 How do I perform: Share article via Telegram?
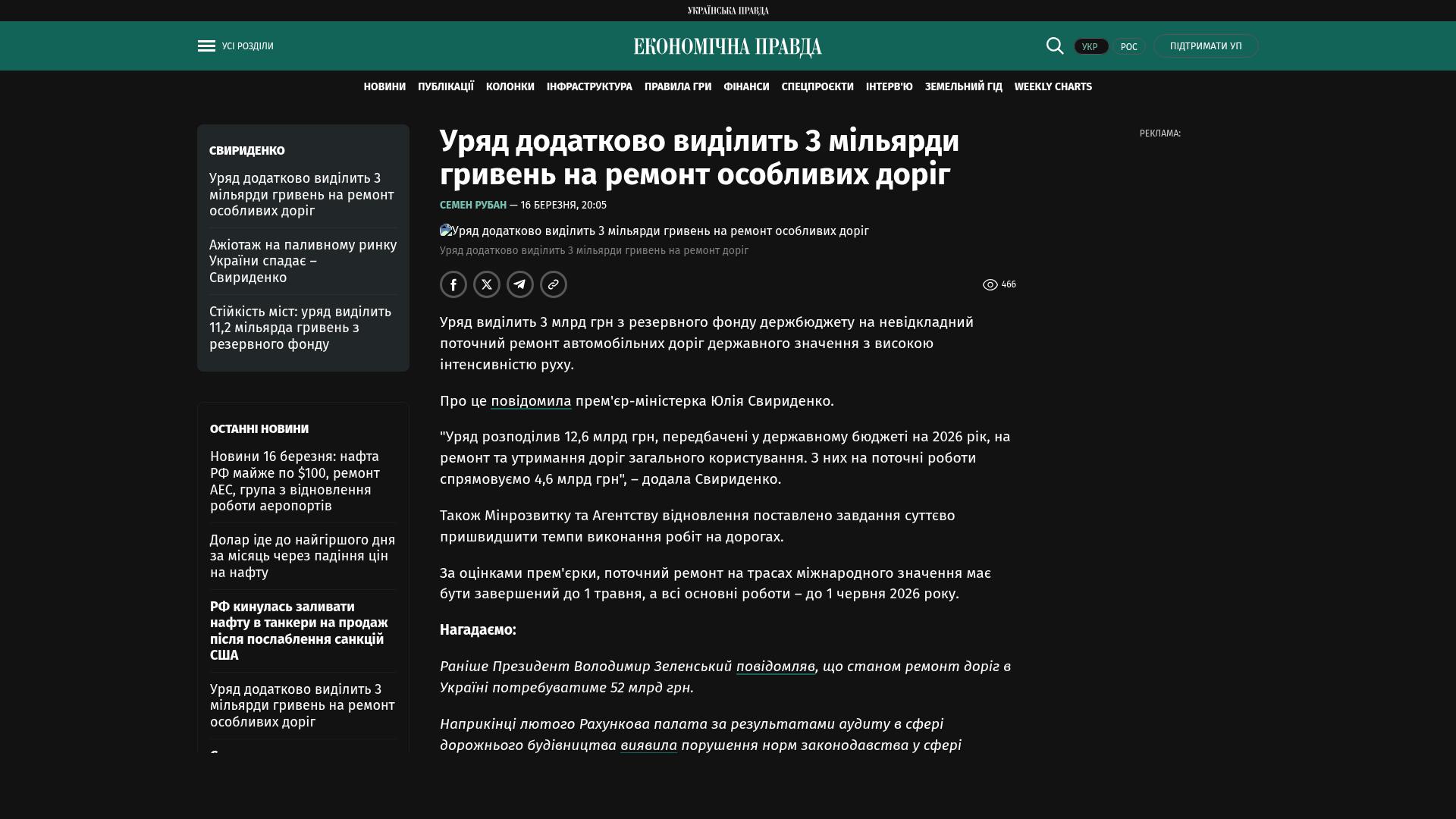click(x=520, y=284)
